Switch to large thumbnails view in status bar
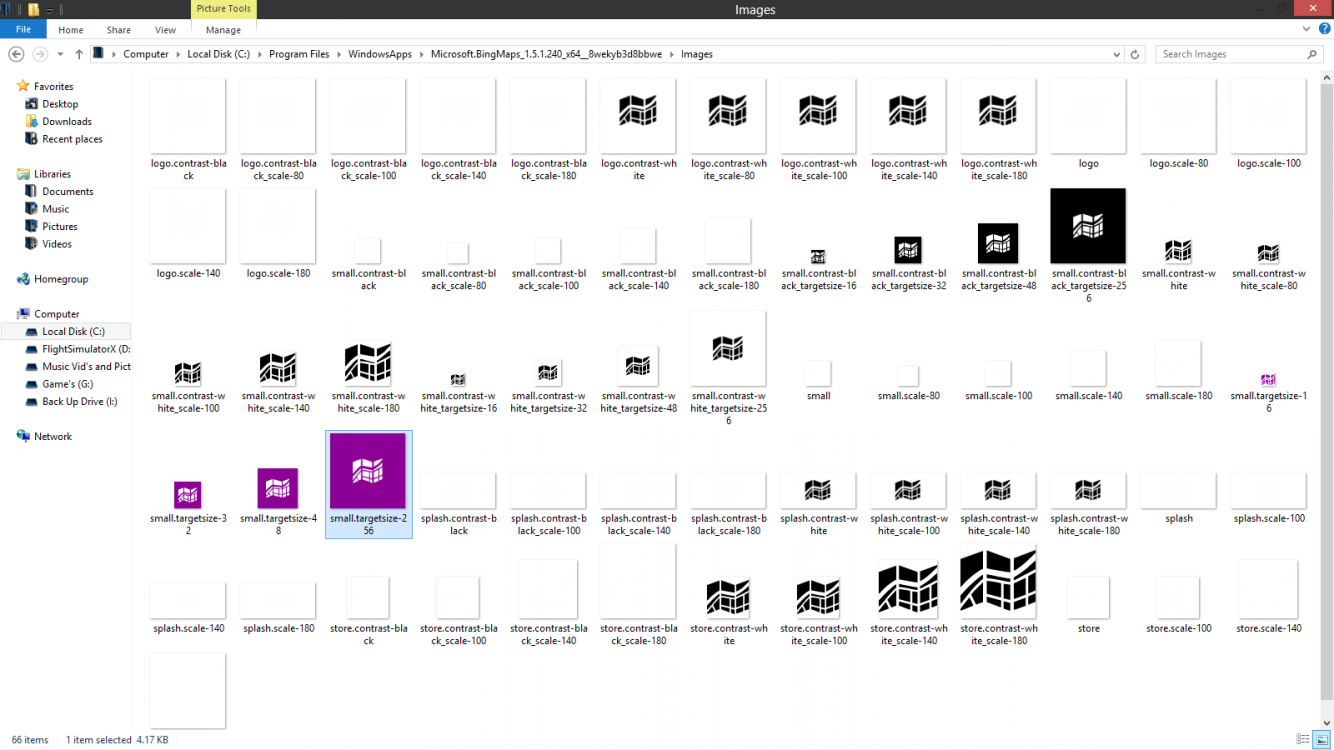 pyautogui.click(x=1320, y=740)
